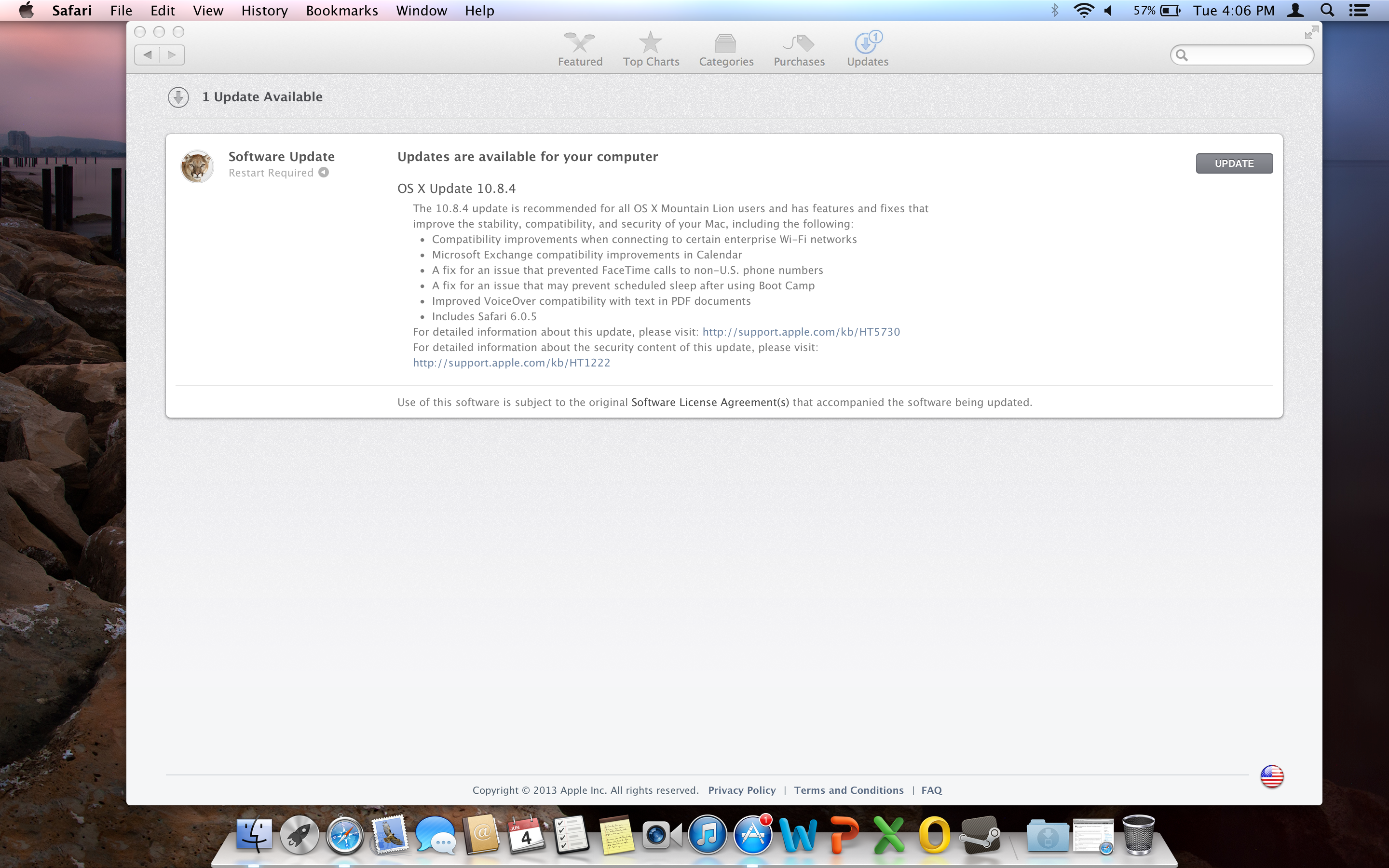Go forward using the right arrow button
The image size is (1389, 868).
point(172,55)
